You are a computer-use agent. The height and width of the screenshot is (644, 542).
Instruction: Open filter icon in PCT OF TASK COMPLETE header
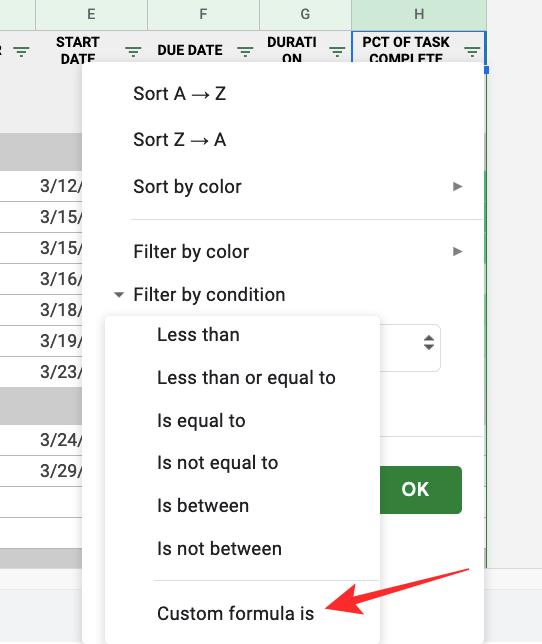click(472, 51)
